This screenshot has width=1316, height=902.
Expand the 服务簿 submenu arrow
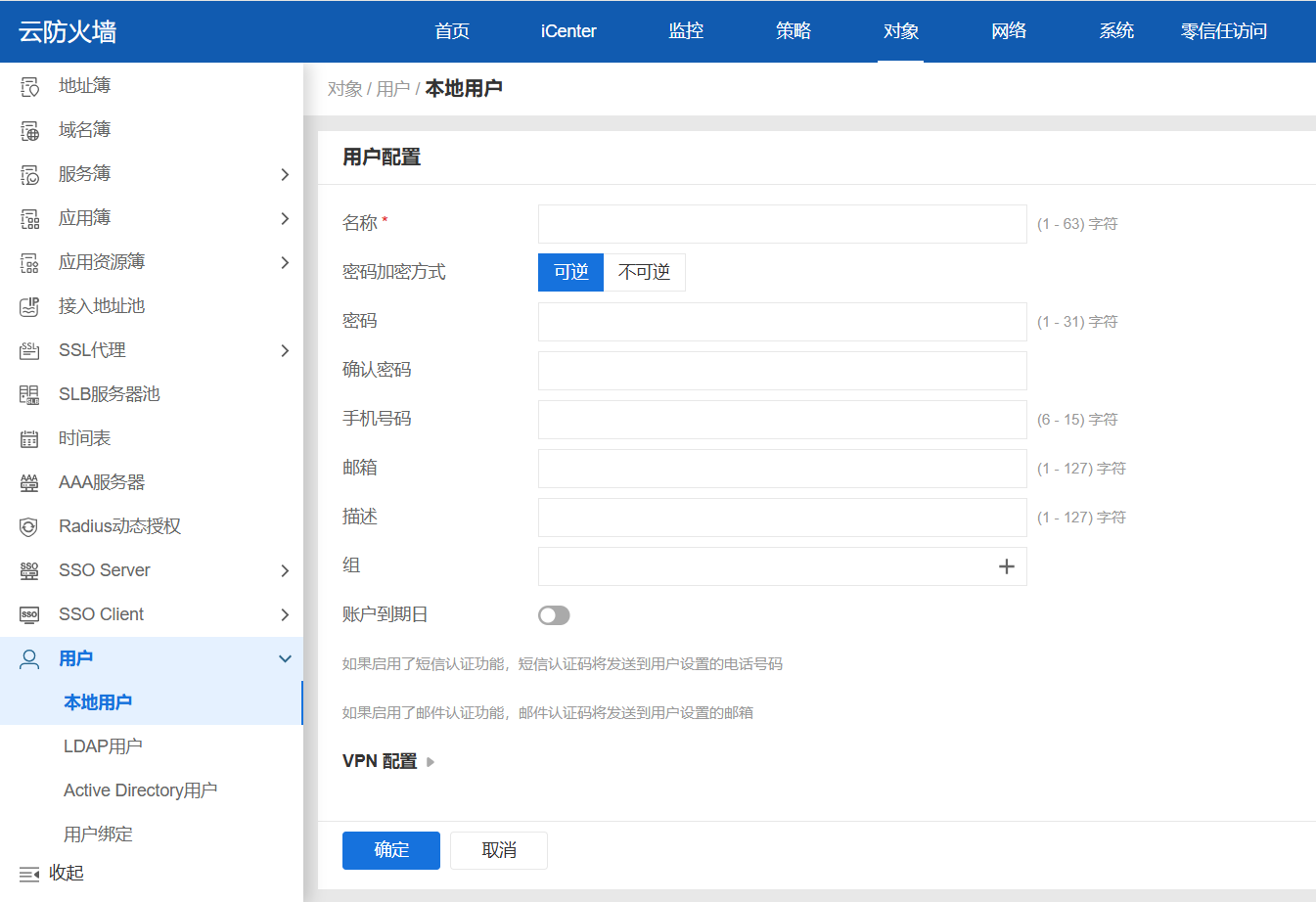coord(285,174)
